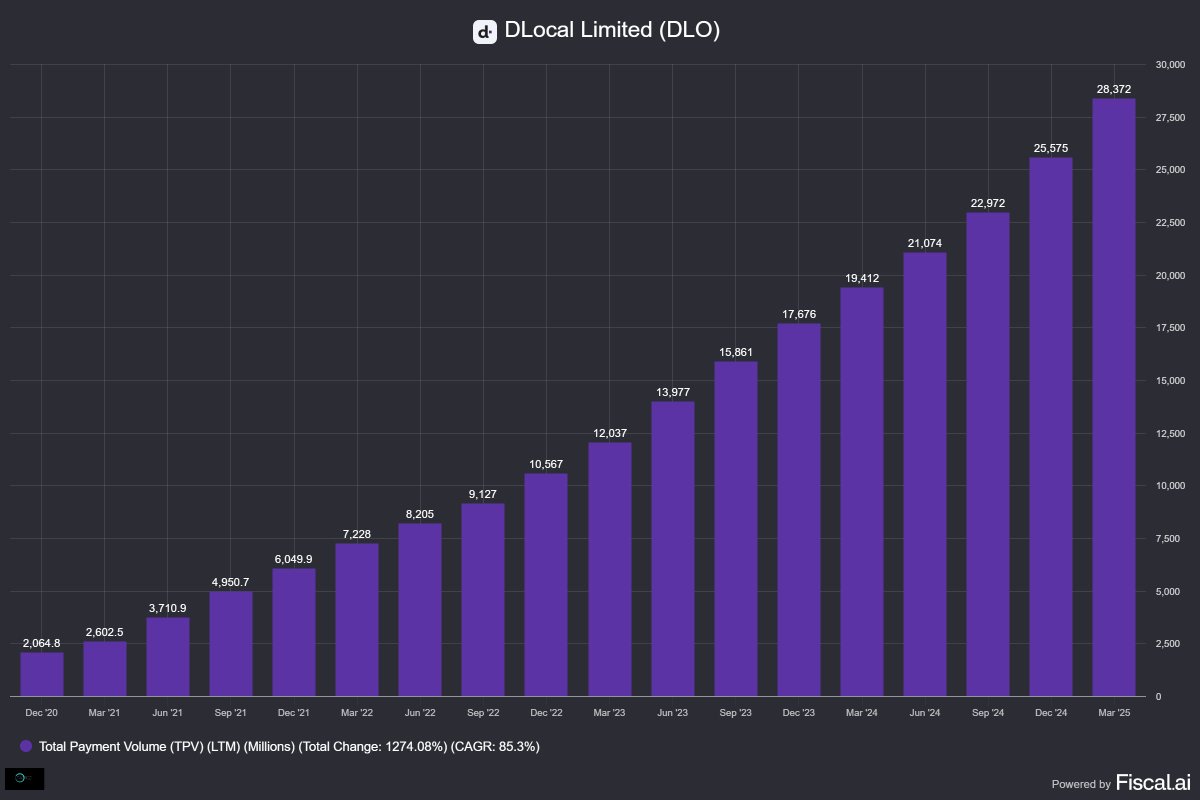Click the 2,602.5 value label
1200x800 pixels.
(x=105, y=631)
